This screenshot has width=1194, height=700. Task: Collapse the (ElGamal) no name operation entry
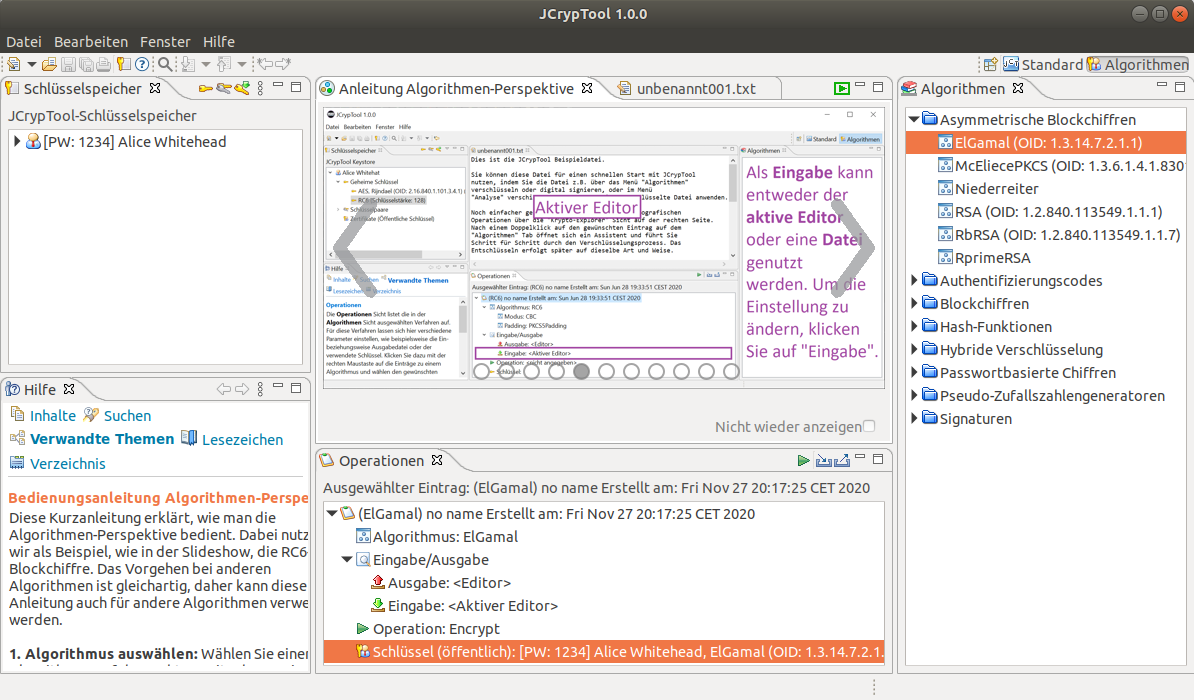[x=332, y=513]
